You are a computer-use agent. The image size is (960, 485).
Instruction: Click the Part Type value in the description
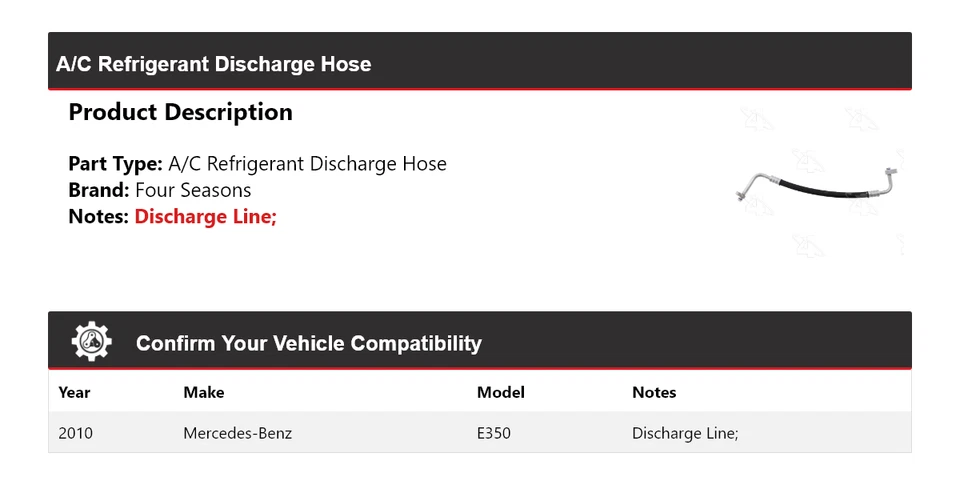307,164
